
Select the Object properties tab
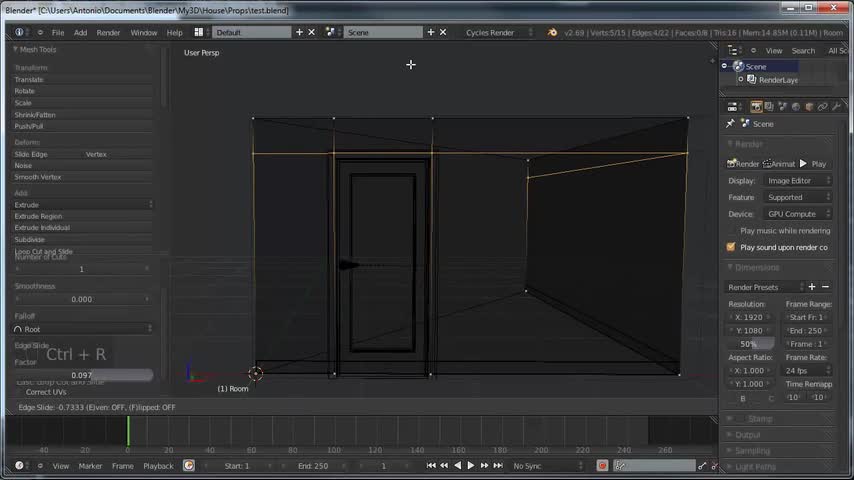click(x=809, y=107)
